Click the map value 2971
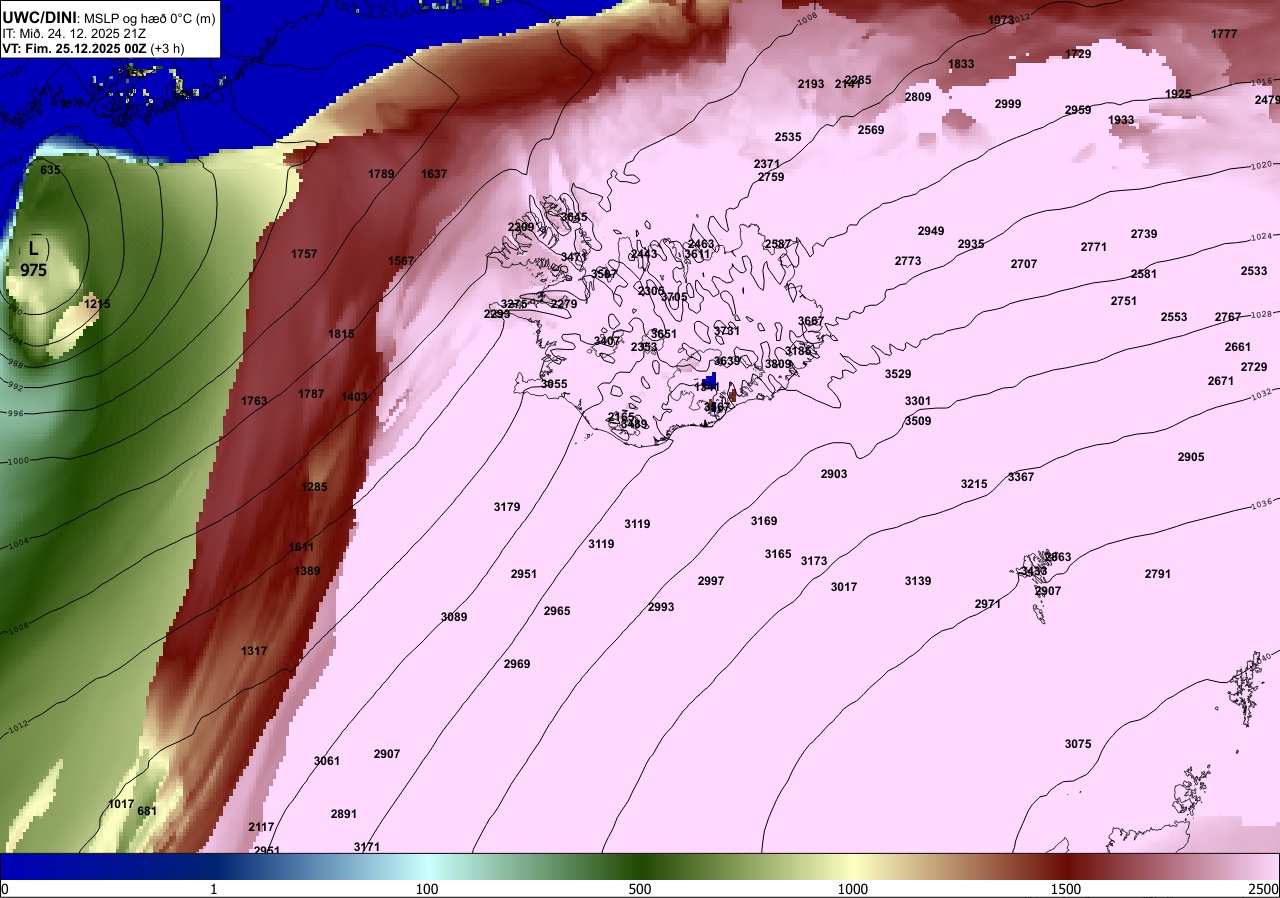The height and width of the screenshot is (898, 1280). pos(988,604)
